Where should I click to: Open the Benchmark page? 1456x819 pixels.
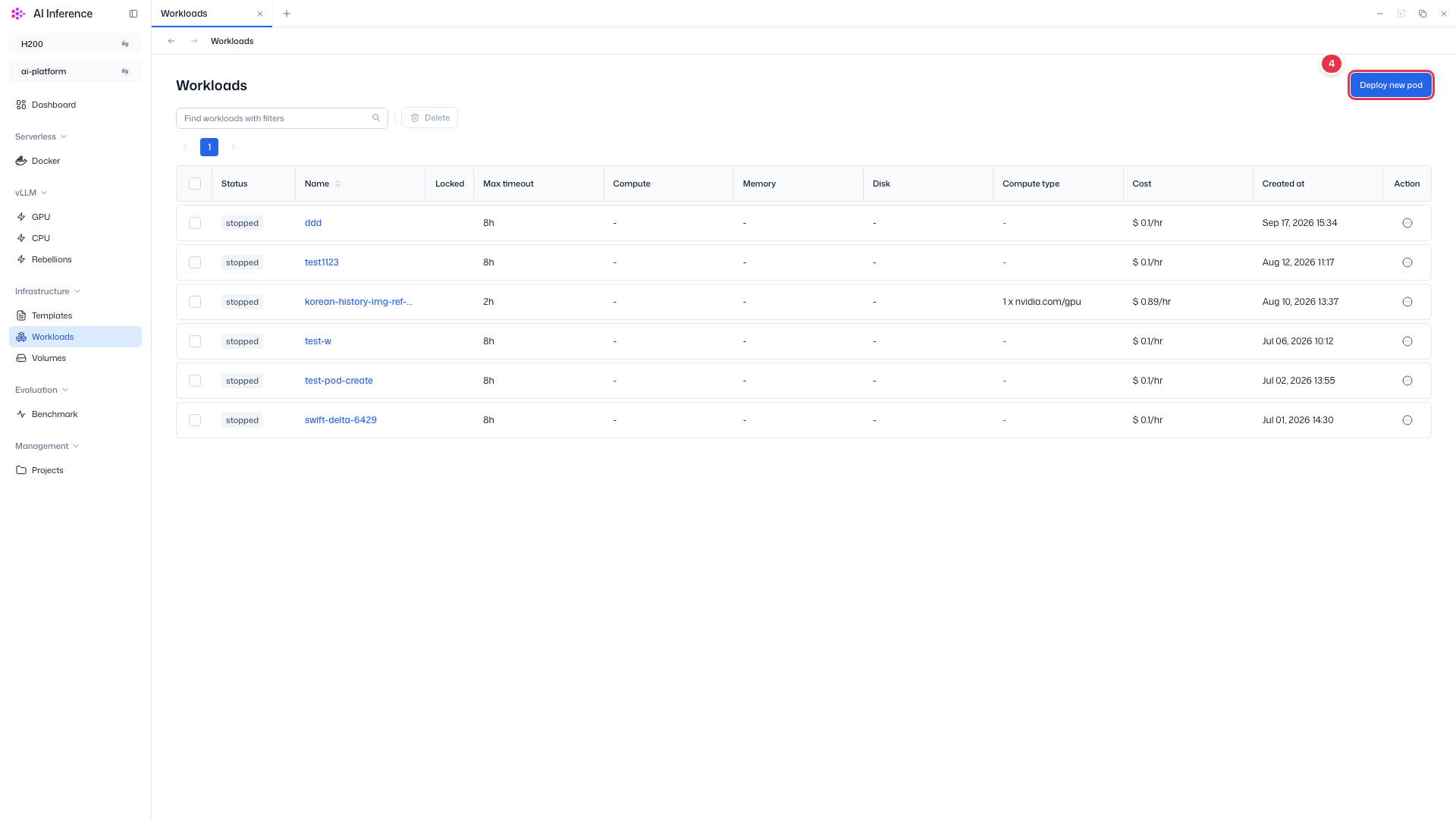click(x=75, y=414)
